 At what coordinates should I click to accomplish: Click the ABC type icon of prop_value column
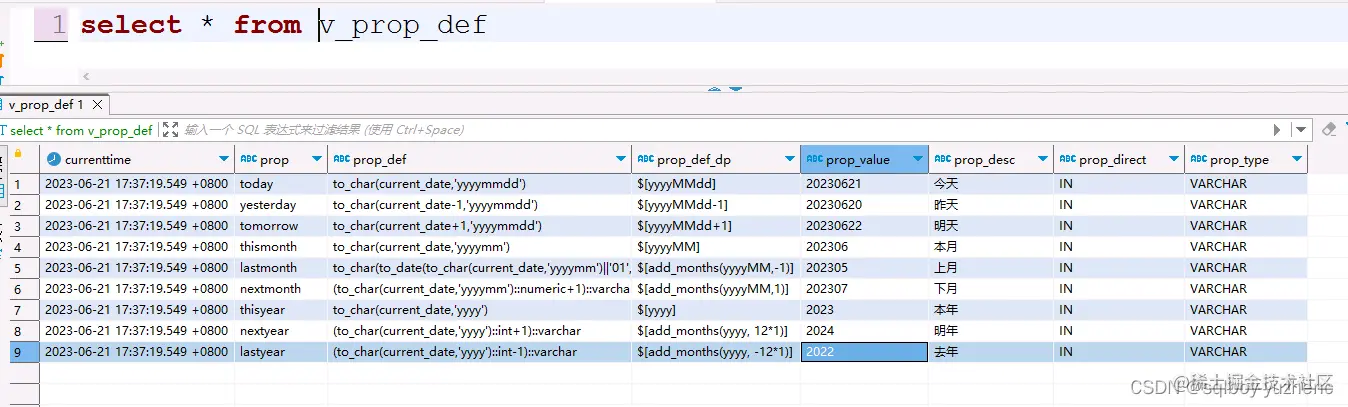[x=815, y=159]
